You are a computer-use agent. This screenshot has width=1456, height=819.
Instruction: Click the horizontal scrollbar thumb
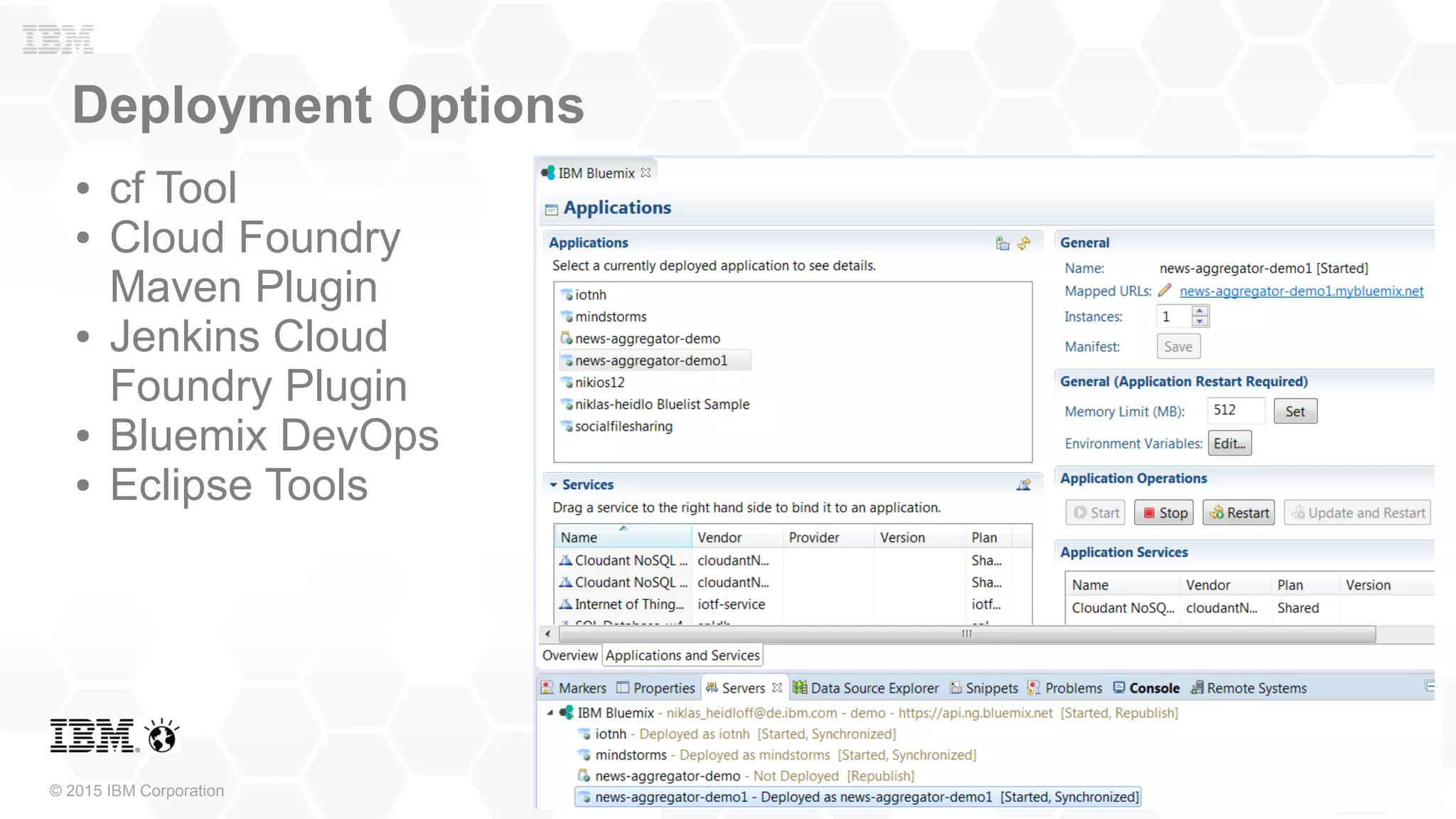coord(967,633)
